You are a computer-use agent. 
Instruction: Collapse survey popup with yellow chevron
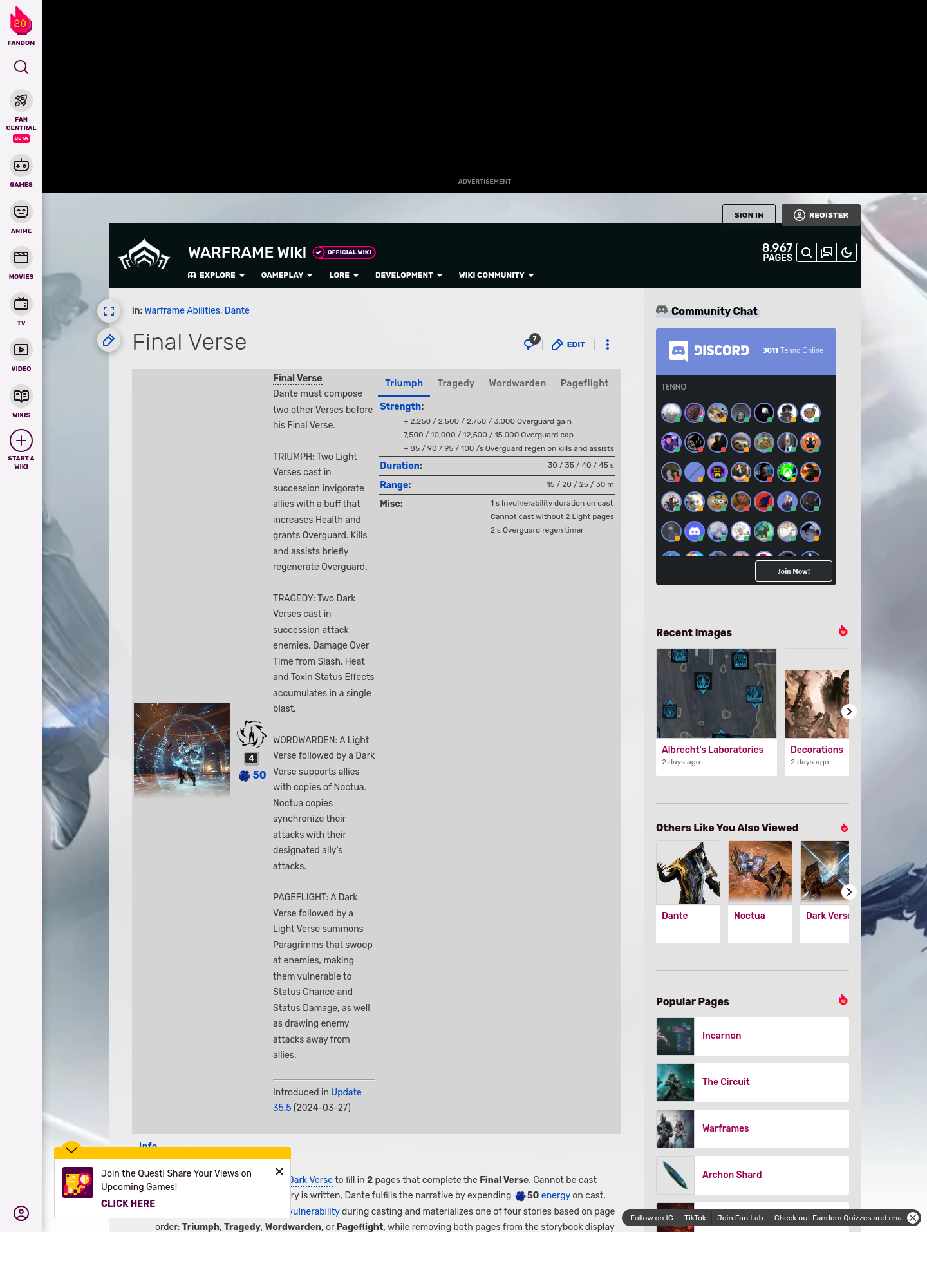tap(71, 1150)
